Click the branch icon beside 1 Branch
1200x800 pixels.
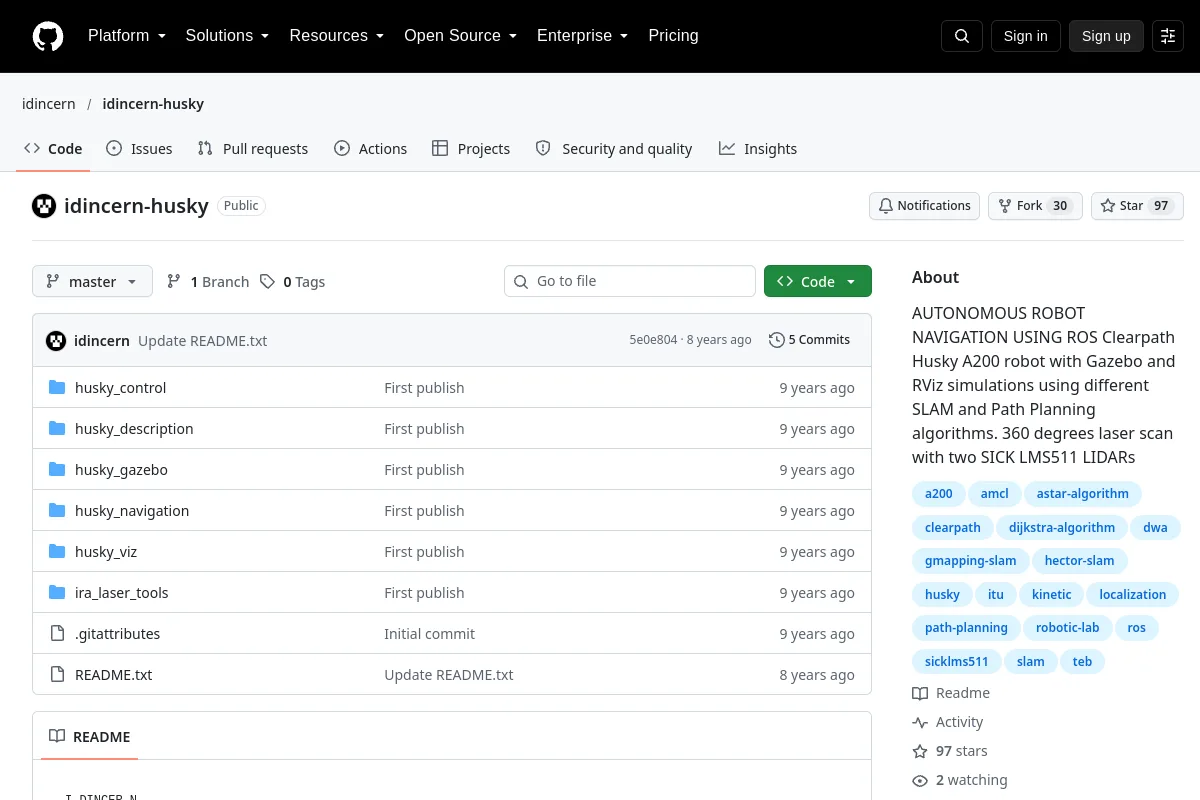174,281
